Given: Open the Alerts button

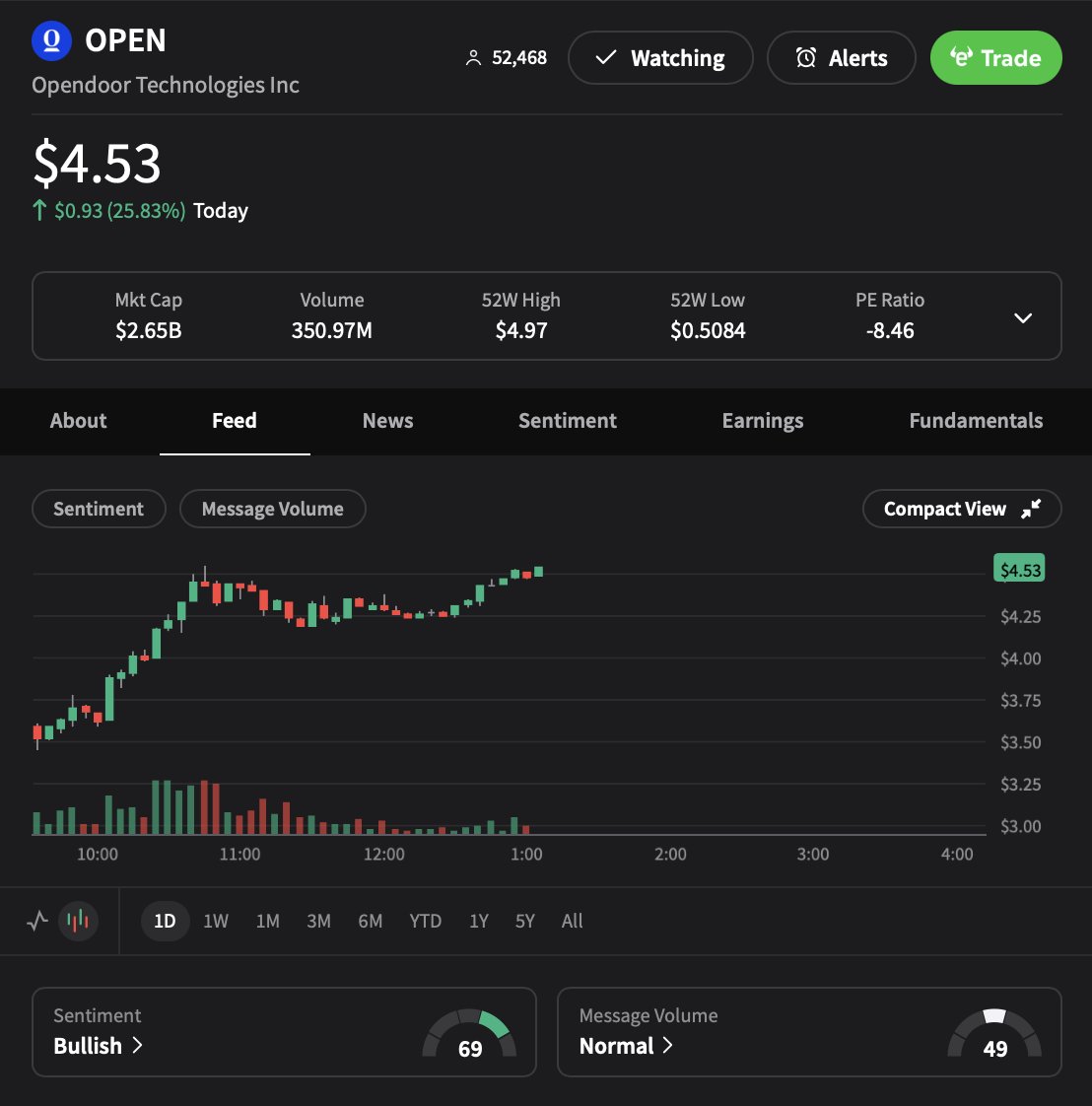Looking at the screenshot, I should point(841,58).
